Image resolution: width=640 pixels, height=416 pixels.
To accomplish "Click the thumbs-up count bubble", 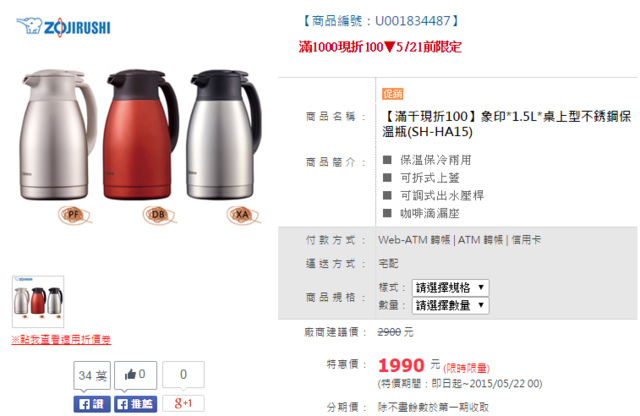I will click(135, 375).
